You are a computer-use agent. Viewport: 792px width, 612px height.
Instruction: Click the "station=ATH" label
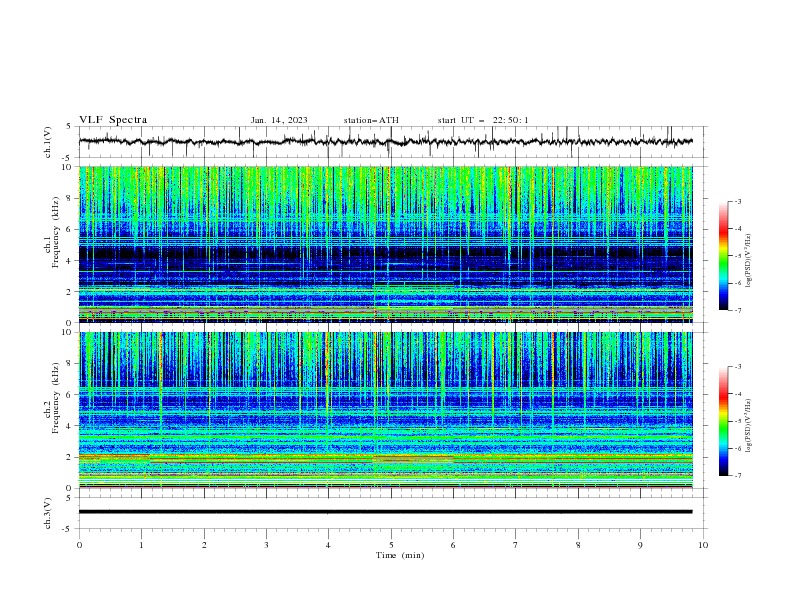(371, 120)
